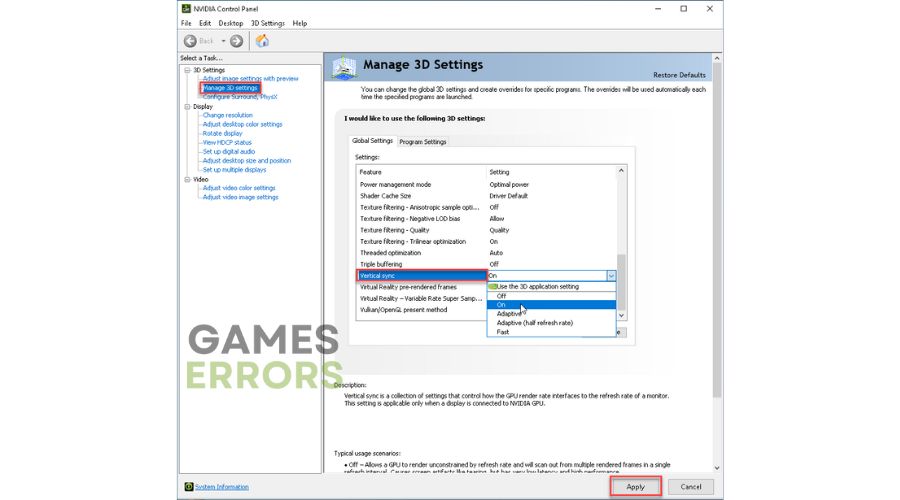The width and height of the screenshot is (900, 500).
Task: Collapse the 3D Settings tree node
Action: click(187, 70)
